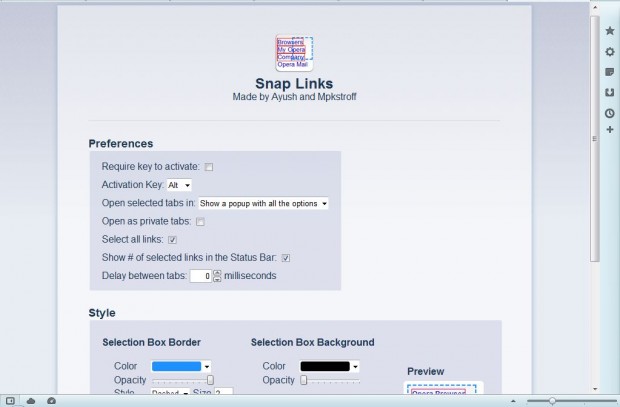Viewport: 620px width, 407px height.
Task: Uncheck the Select all links checkbox
Action: pos(172,240)
